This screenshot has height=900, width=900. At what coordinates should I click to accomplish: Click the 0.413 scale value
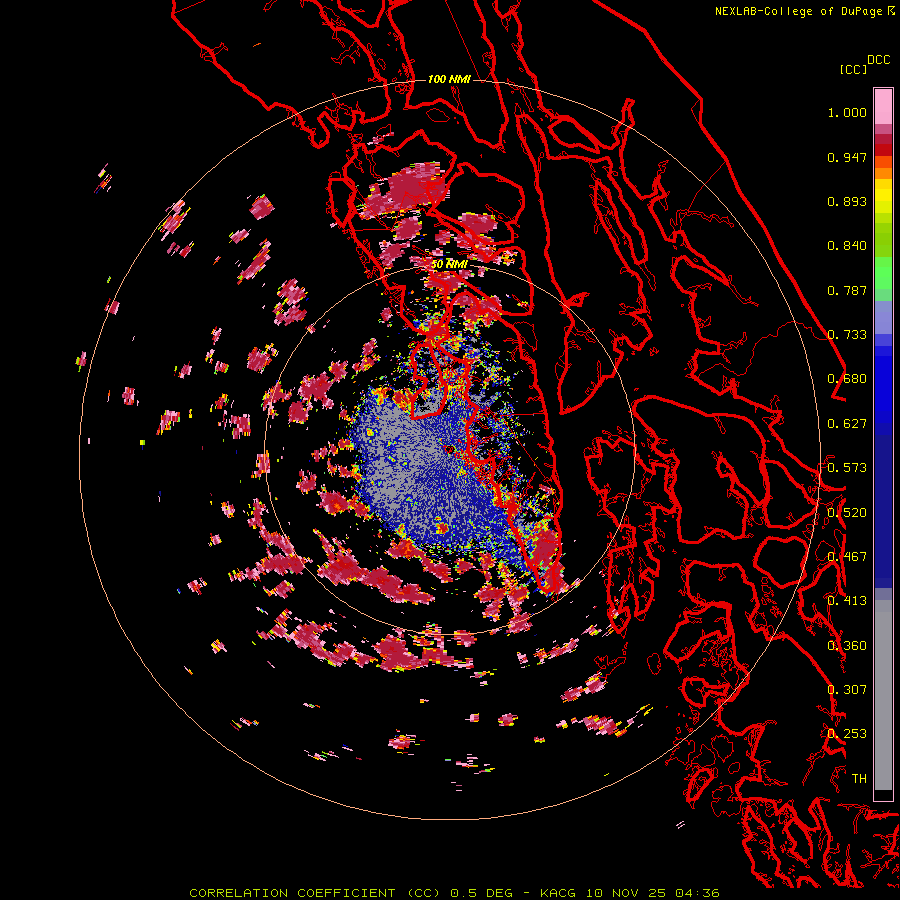coord(847,601)
